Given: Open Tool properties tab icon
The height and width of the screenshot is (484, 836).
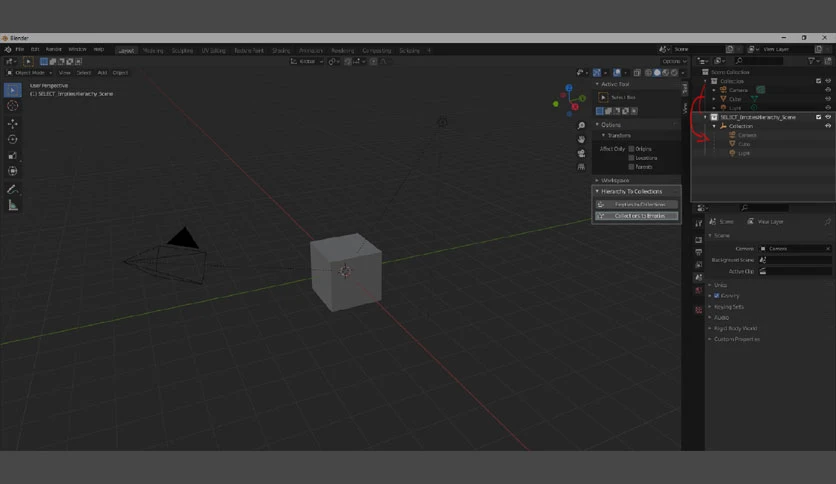Looking at the screenshot, I should click(x=698, y=223).
